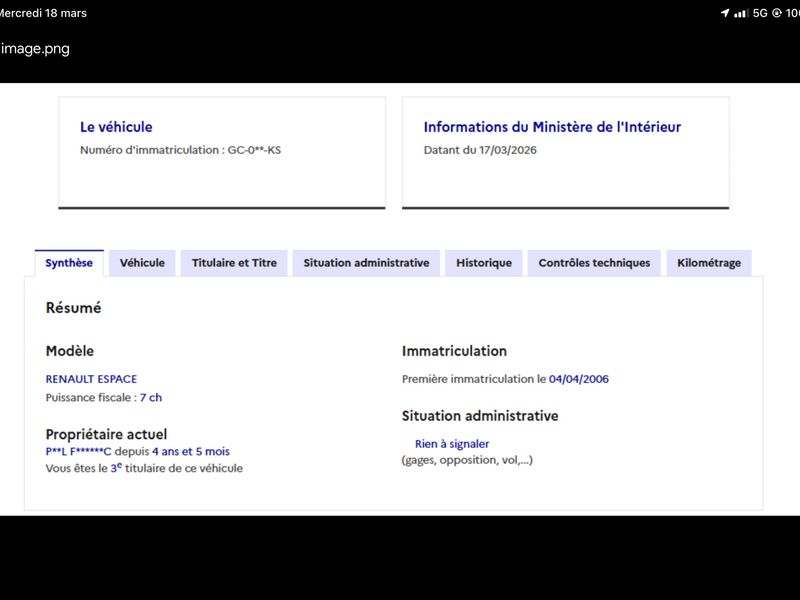The height and width of the screenshot is (600, 800).
Task: Click the 5G network indicator
Action: pos(760,13)
